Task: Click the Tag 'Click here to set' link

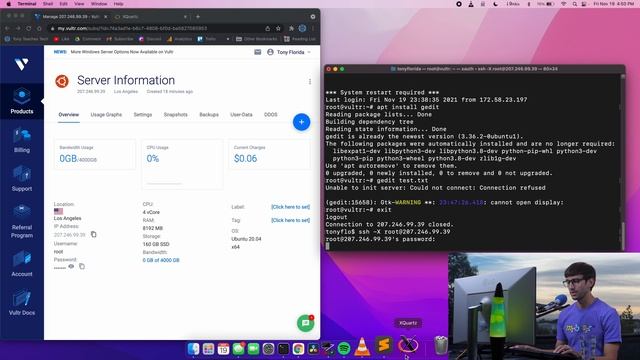Action: tap(290, 220)
